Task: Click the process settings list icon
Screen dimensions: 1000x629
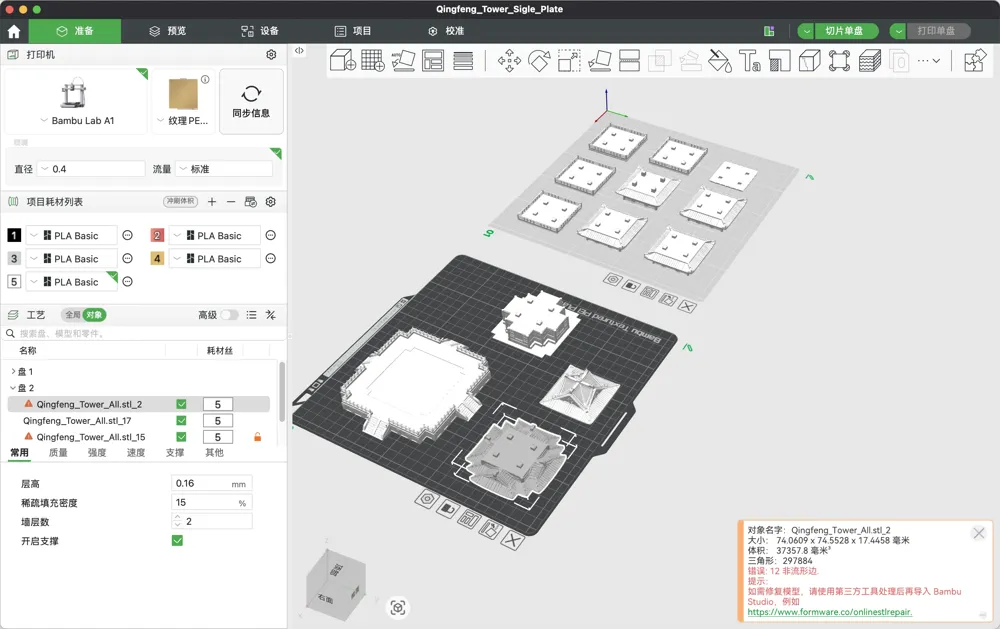Action: (251, 314)
